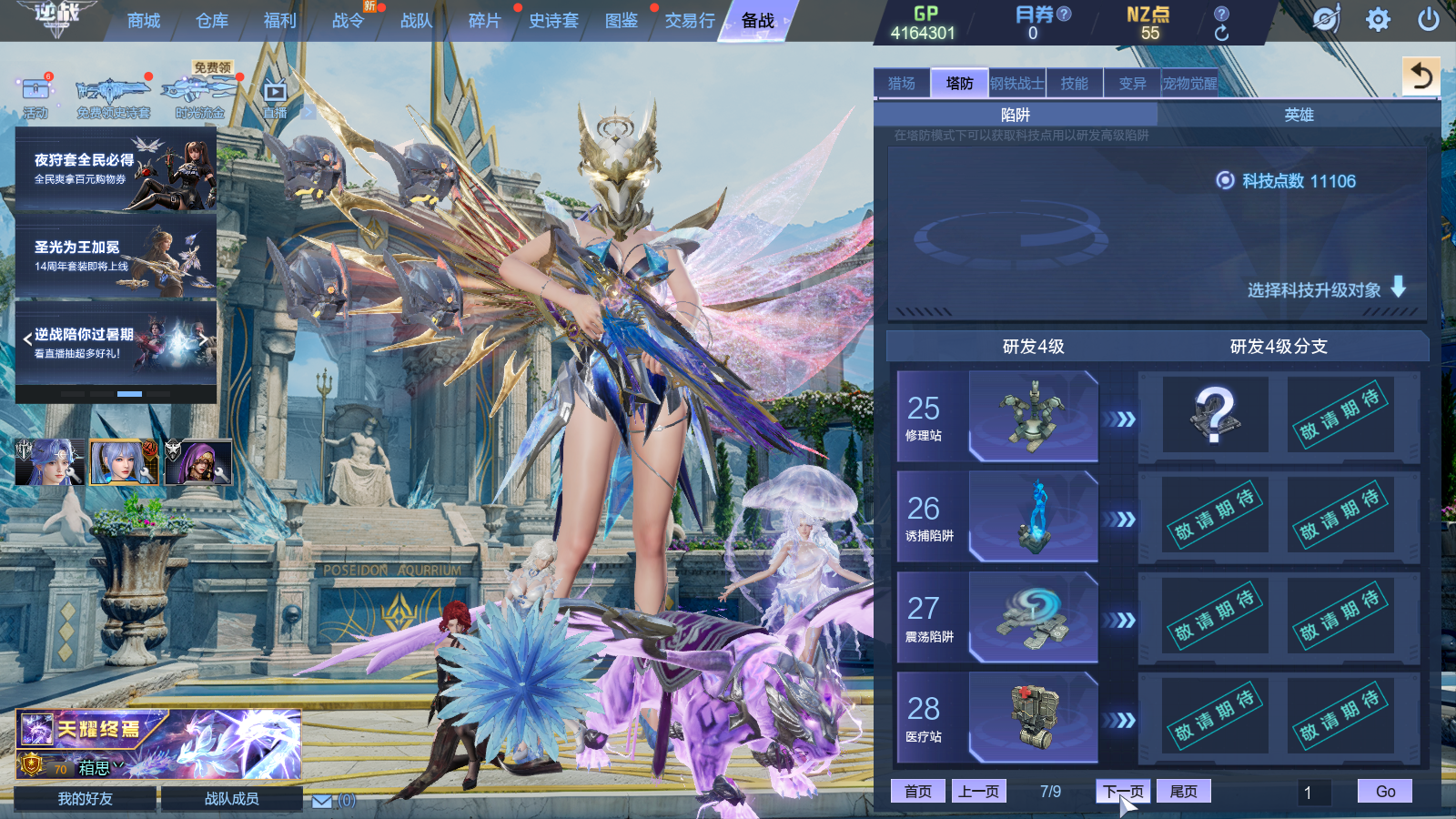Click the down arrow beside 选择科技升级对象

click(x=1399, y=288)
